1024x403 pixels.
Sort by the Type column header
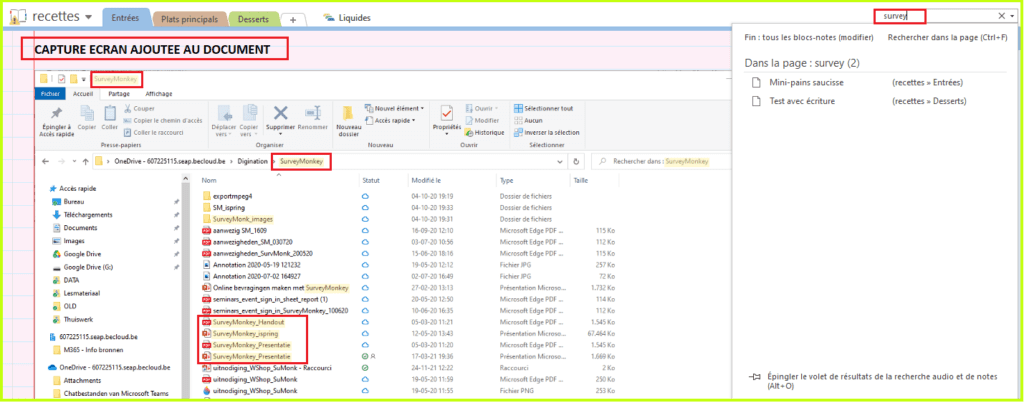tap(506, 180)
